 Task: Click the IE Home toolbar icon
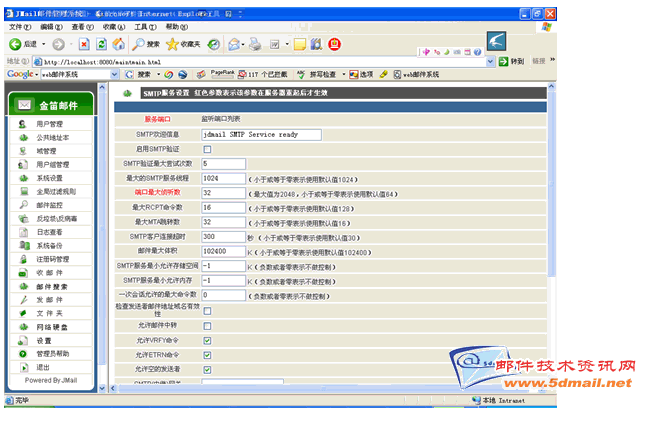pos(117,45)
